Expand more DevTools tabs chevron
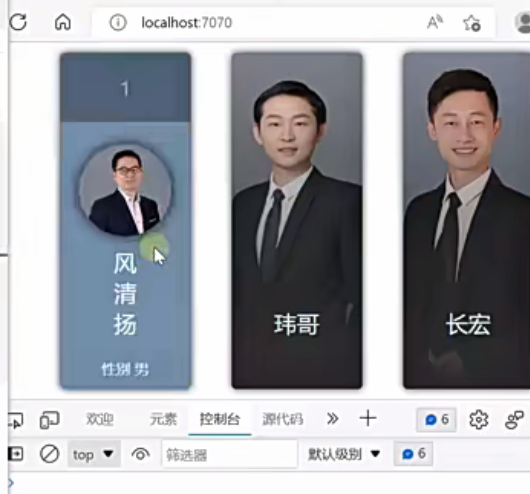 click(x=333, y=419)
